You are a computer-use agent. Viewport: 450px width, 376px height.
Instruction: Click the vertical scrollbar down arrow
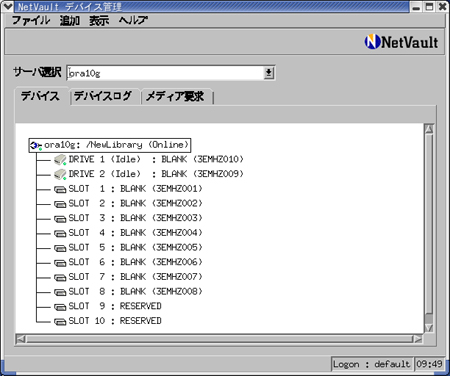(429, 327)
